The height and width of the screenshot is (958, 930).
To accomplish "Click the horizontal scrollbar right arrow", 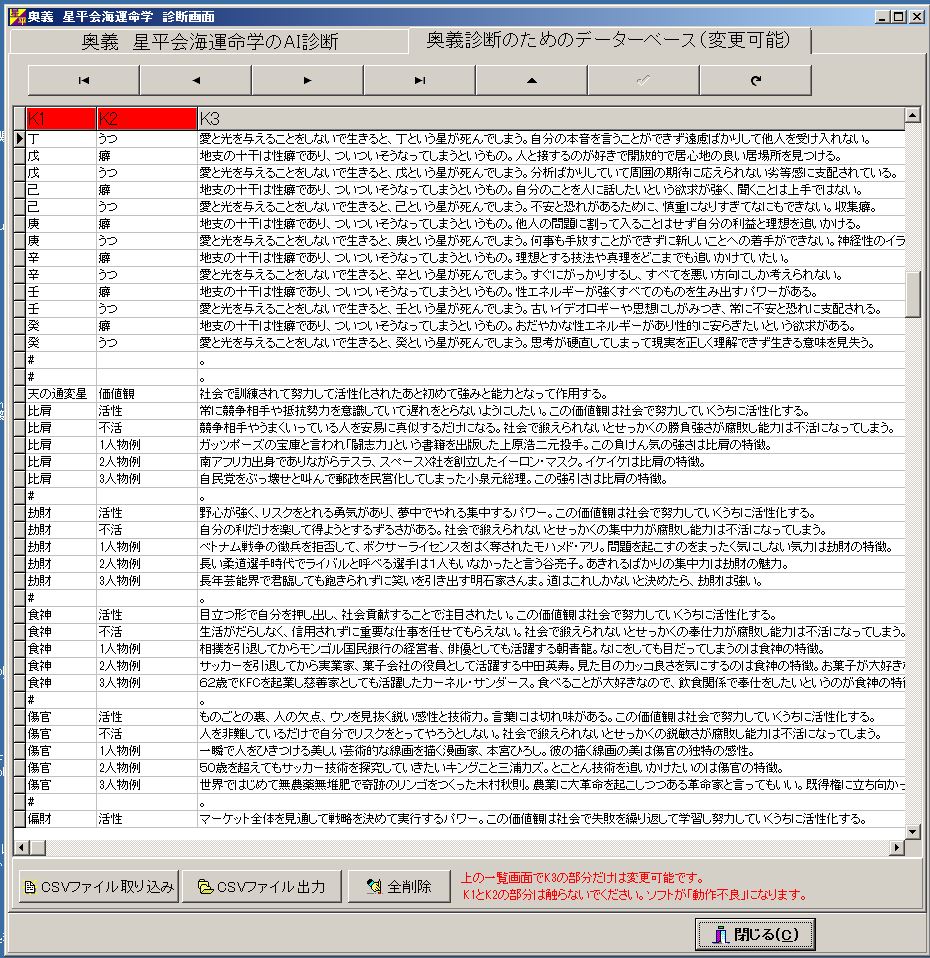I will point(897,847).
